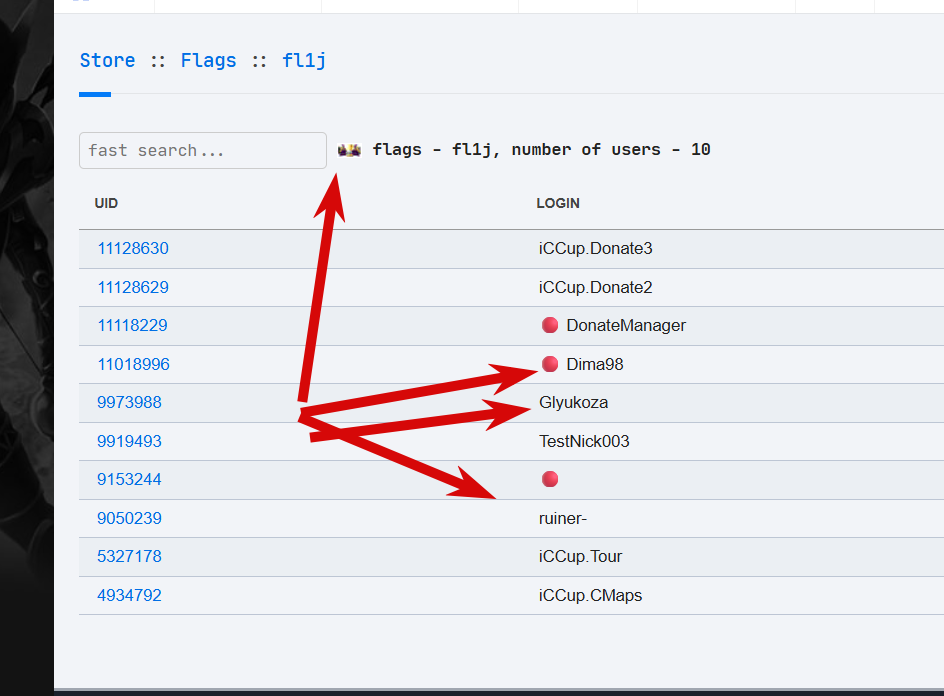Viewport: 944px width, 696px height.
Task: Click the red dot in row 9153244
Action: click(549, 479)
